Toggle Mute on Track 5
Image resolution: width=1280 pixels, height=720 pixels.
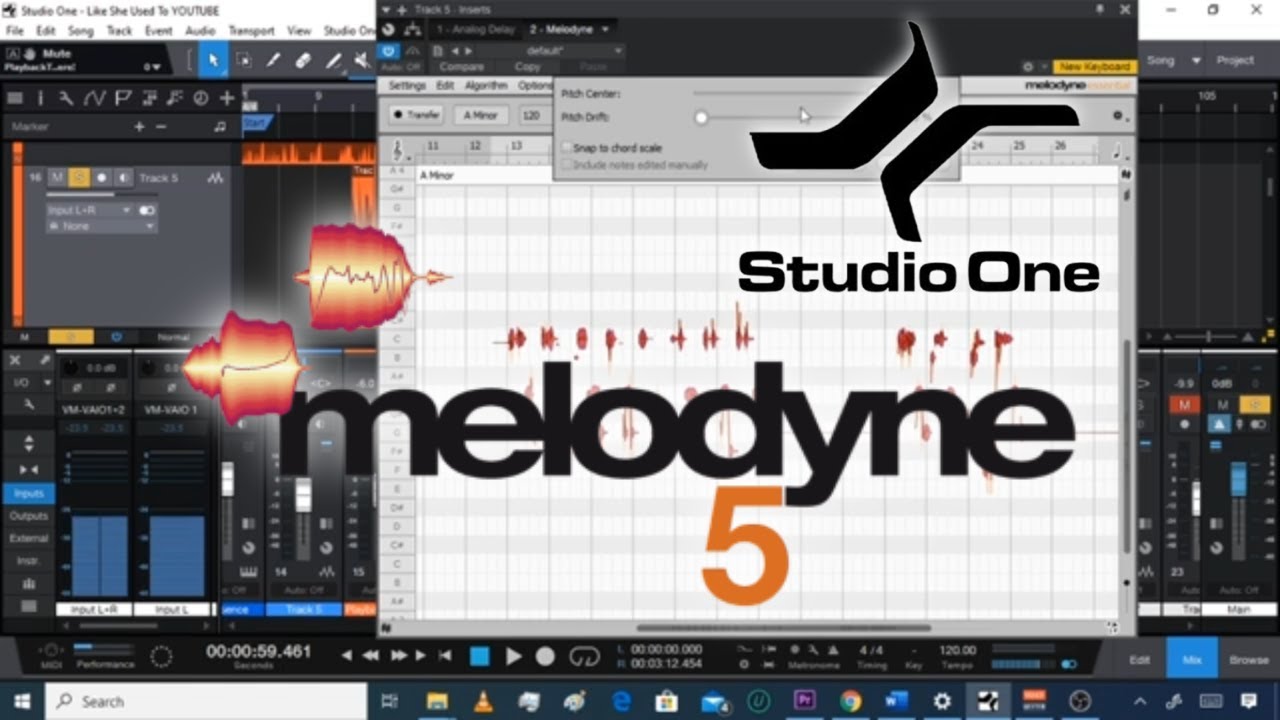[x=57, y=177]
